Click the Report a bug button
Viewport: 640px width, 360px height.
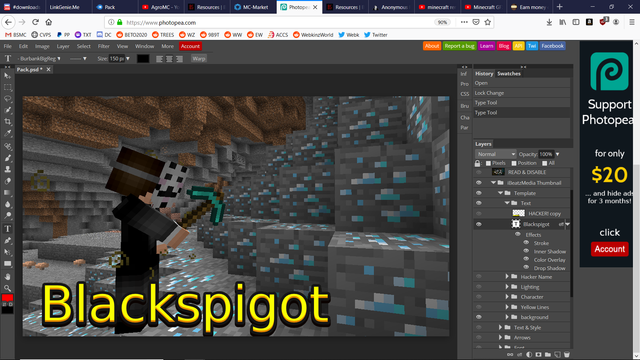tap(460, 46)
